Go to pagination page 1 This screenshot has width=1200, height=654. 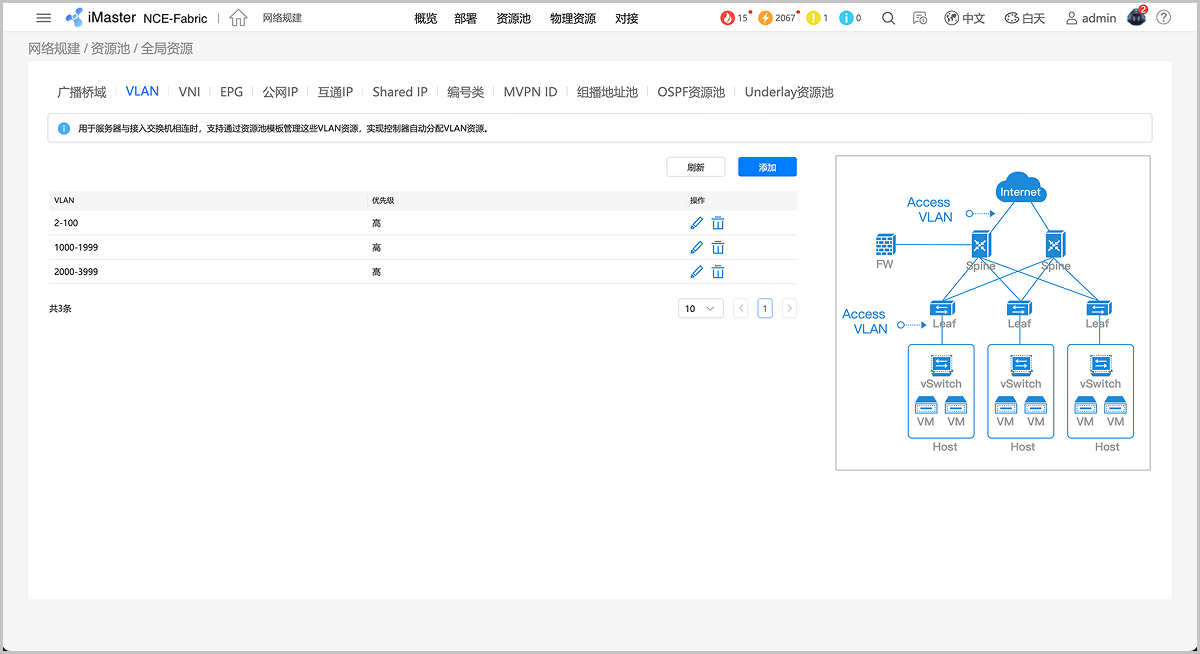pos(765,309)
